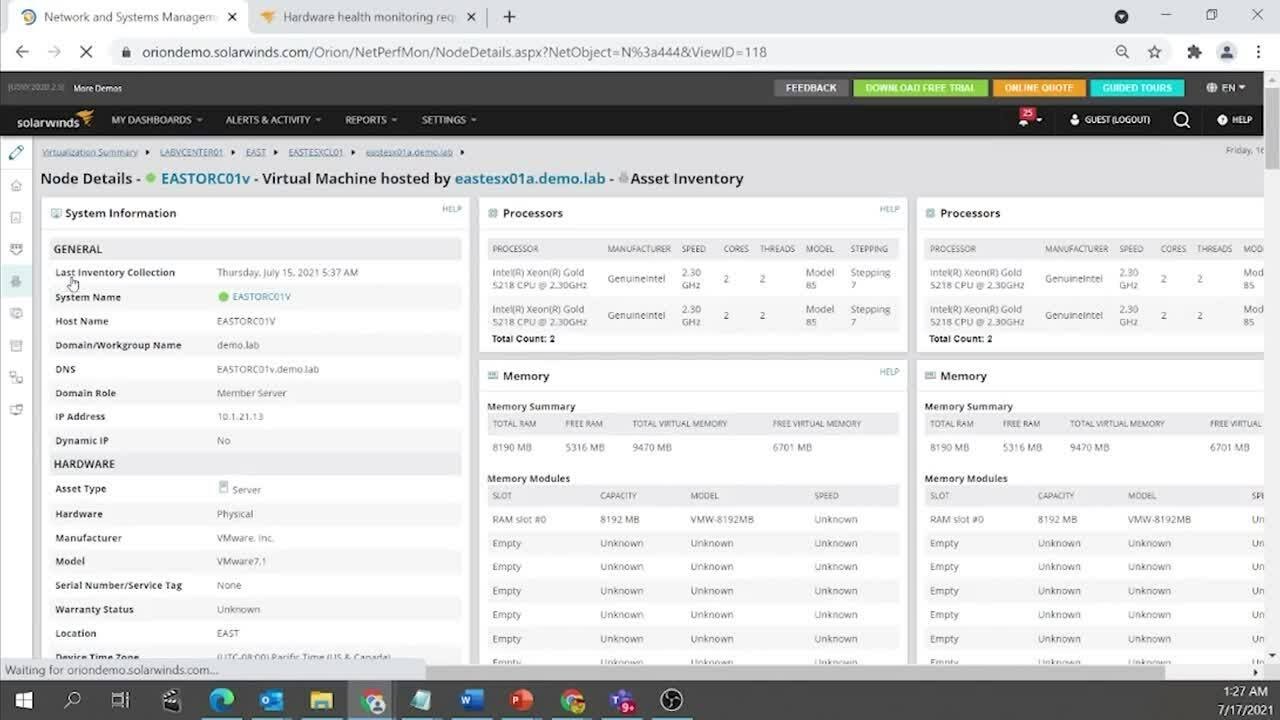
Task: Open the Chrome profile avatar icon
Action: tap(1227, 52)
